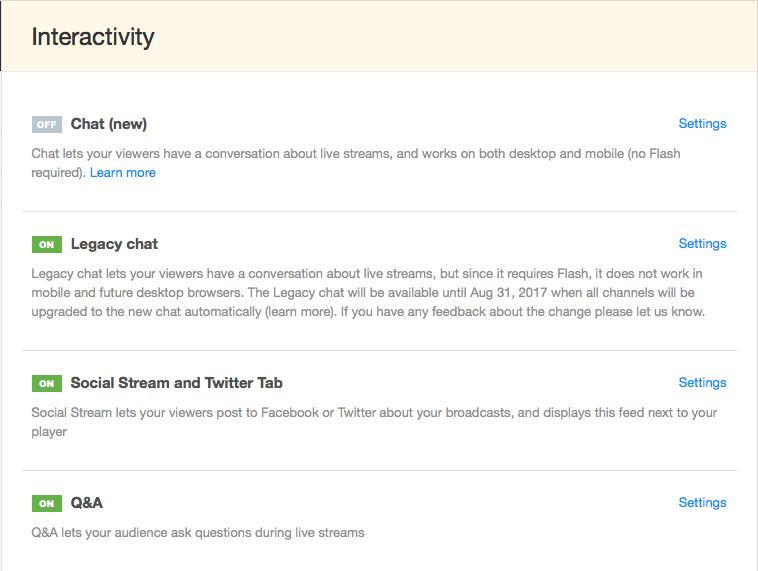Select the Legacy chat heading

[x=114, y=244]
